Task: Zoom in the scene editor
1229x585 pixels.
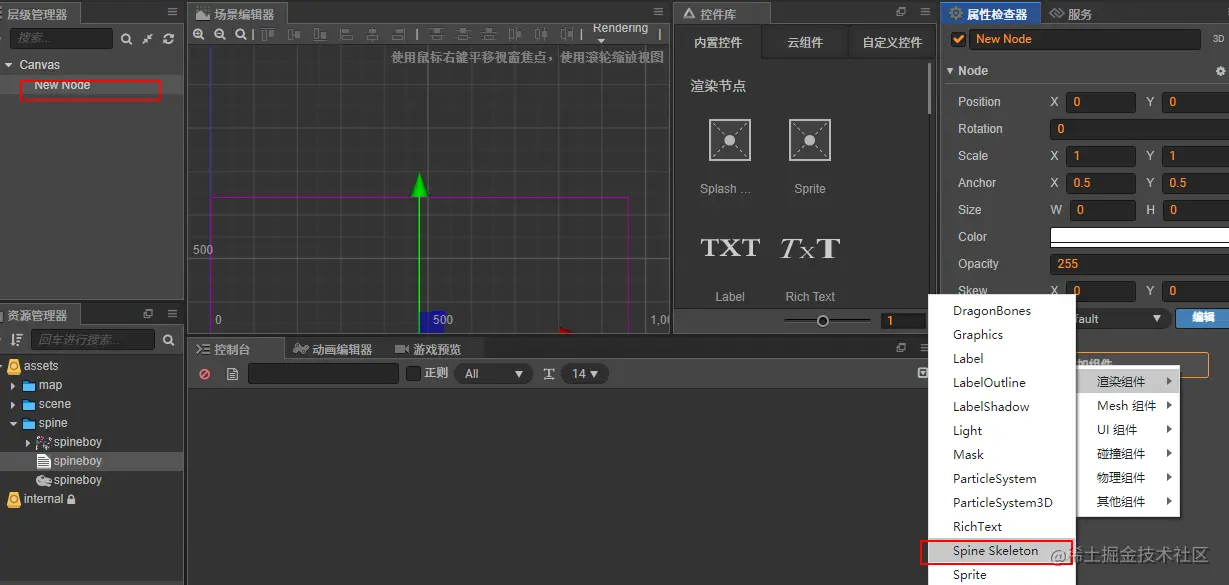Action: point(198,34)
